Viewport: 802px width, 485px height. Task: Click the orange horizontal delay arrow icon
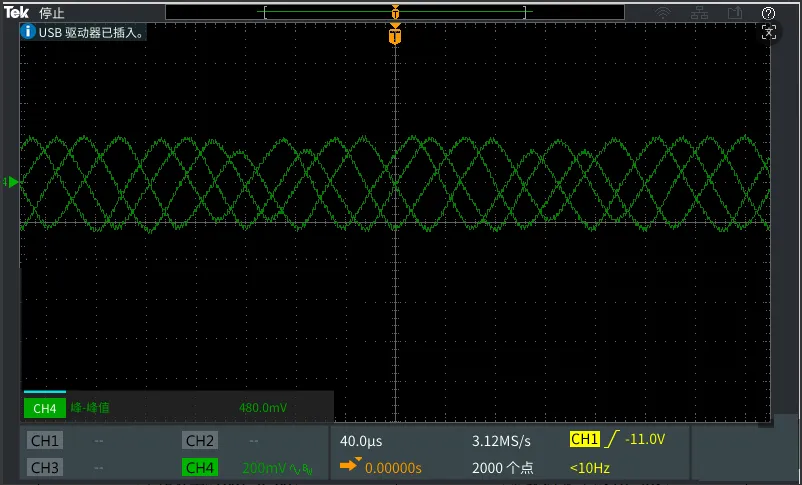tap(350, 465)
